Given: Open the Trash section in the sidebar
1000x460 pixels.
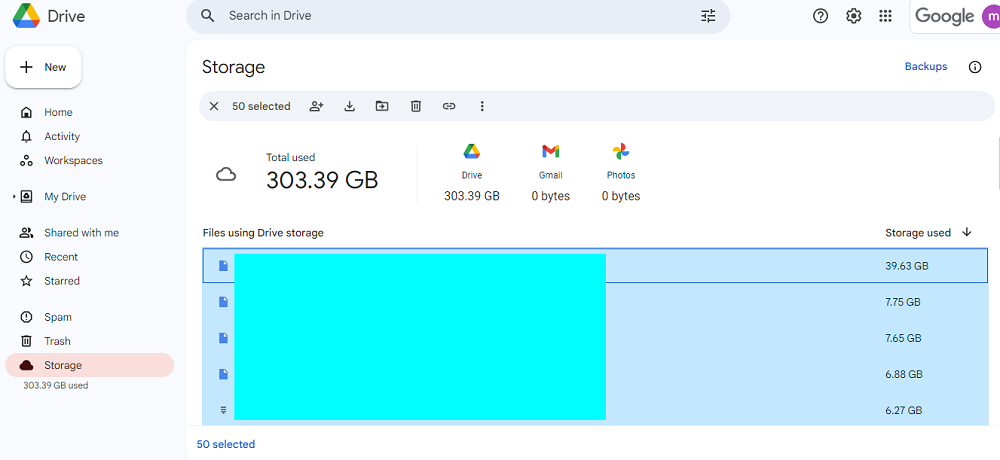Looking at the screenshot, I should [57, 341].
